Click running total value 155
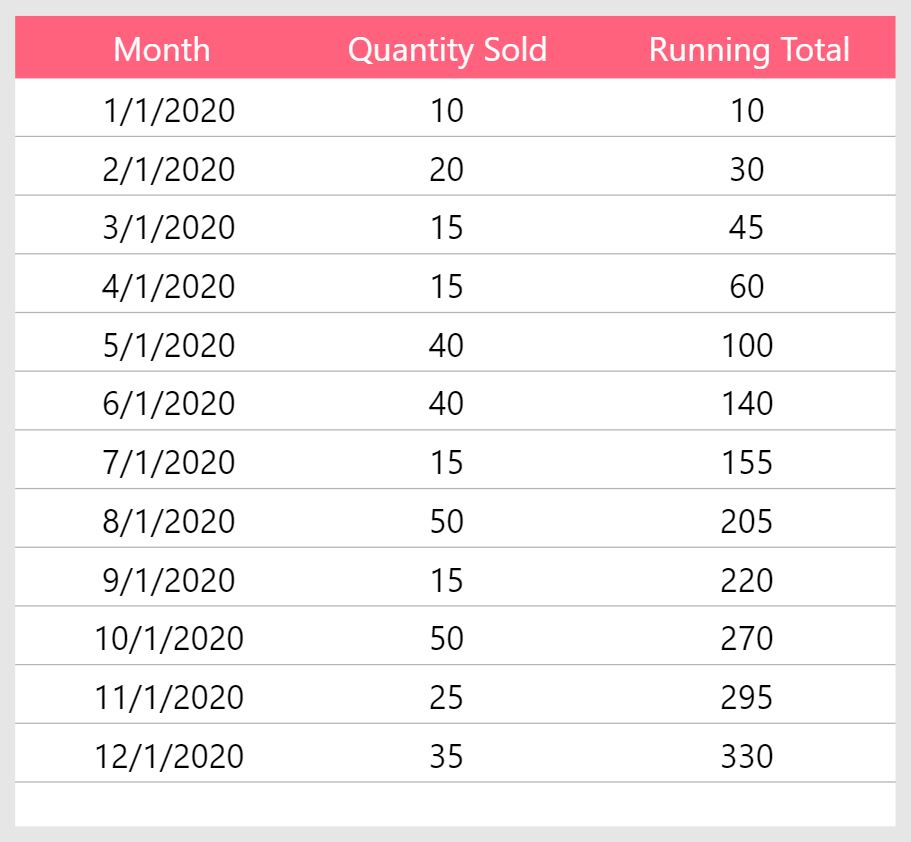This screenshot has width=911, height=842. pos(747,463)
